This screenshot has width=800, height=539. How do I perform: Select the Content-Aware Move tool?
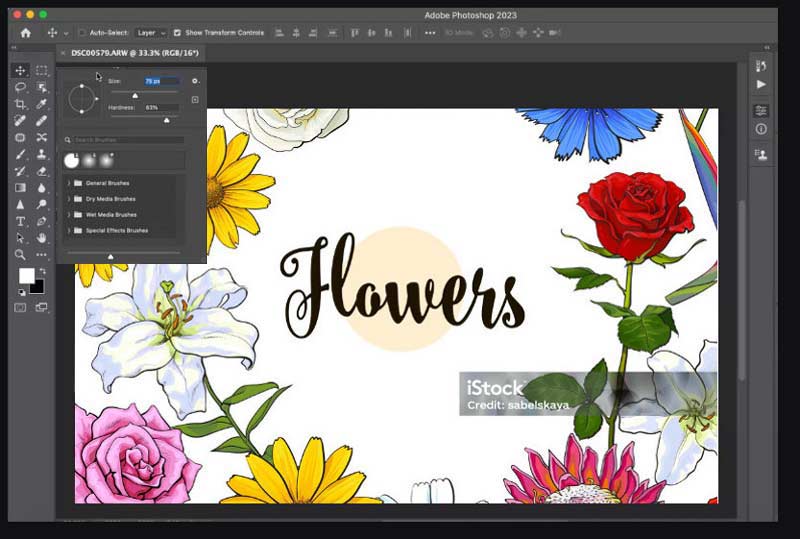41,137
